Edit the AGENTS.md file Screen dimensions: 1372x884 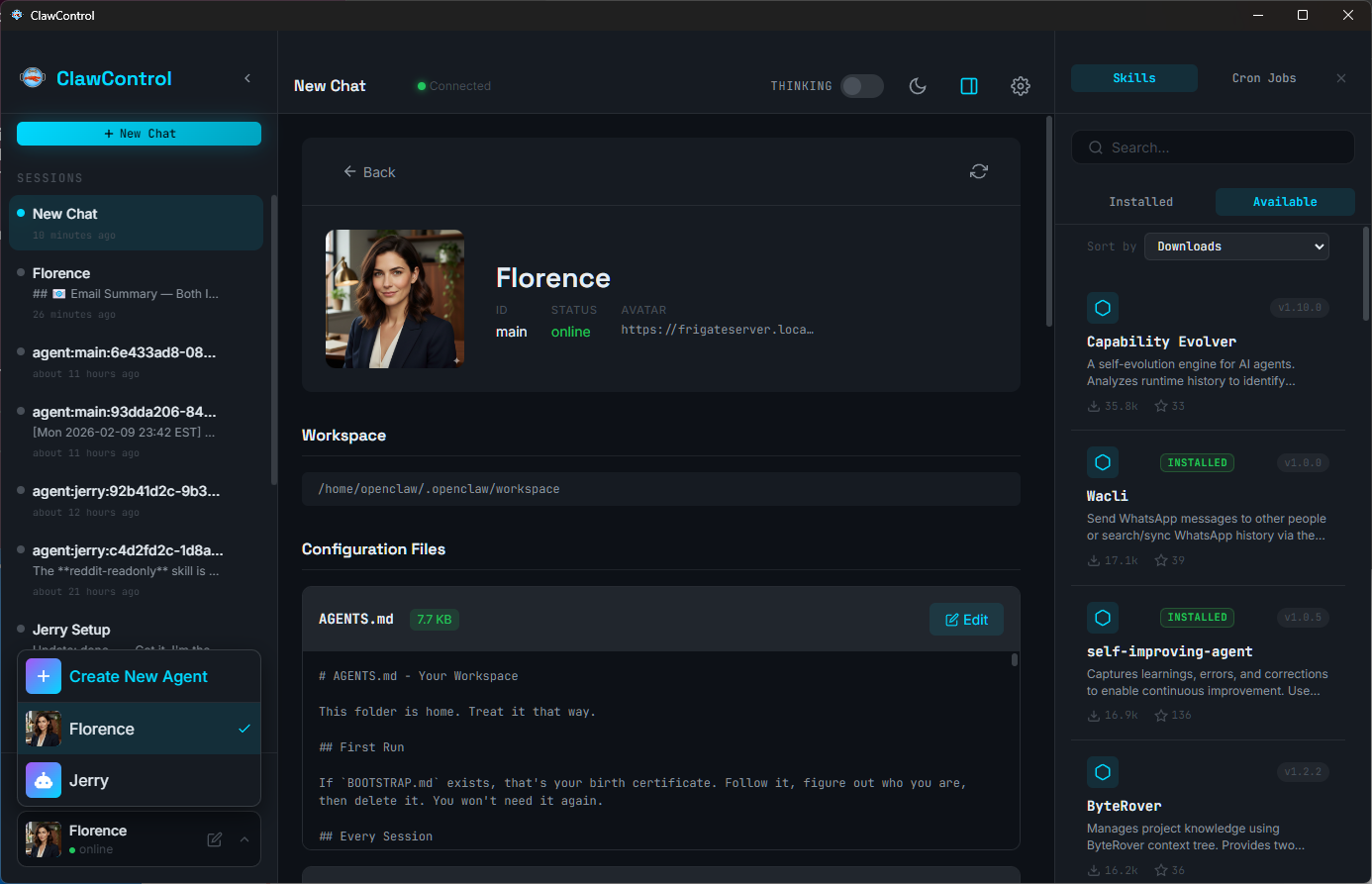click(x=966, y=619)
